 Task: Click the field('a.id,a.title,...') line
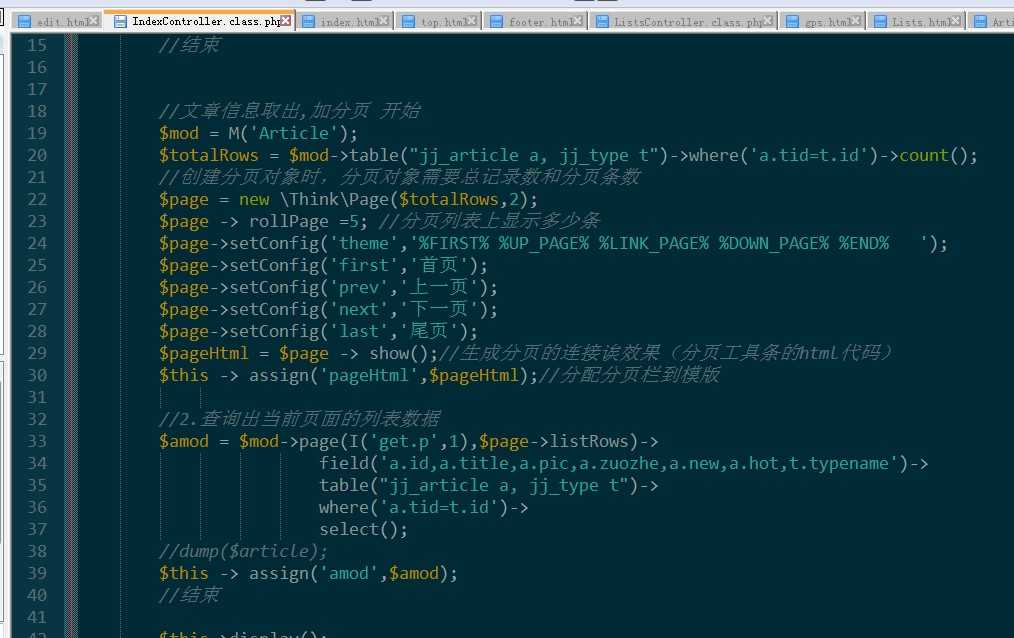click(623, 463)
